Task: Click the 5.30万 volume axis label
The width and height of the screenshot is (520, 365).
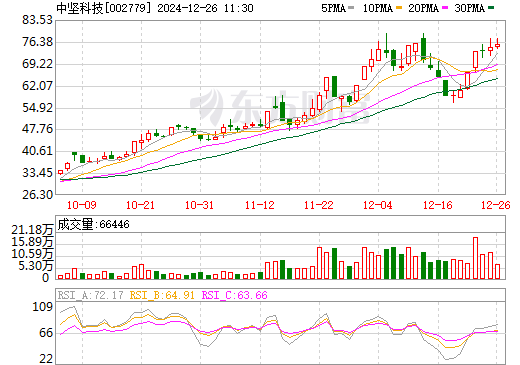Action: (36, 266)
